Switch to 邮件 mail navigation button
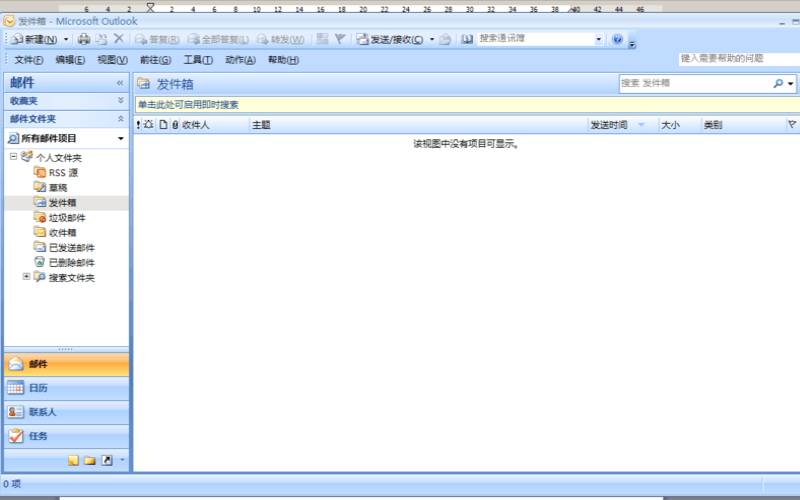This screenshot has width=800, height=500. click(x=66, y=364)
